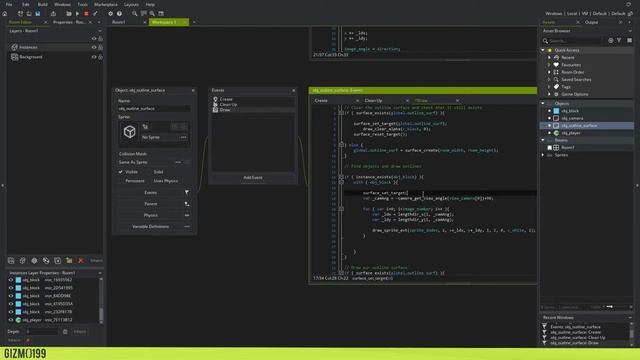This screenshot has height=360, width=640.
Task: Click the Zoom In magnifier toolbar icon
Action: point(152,13)
